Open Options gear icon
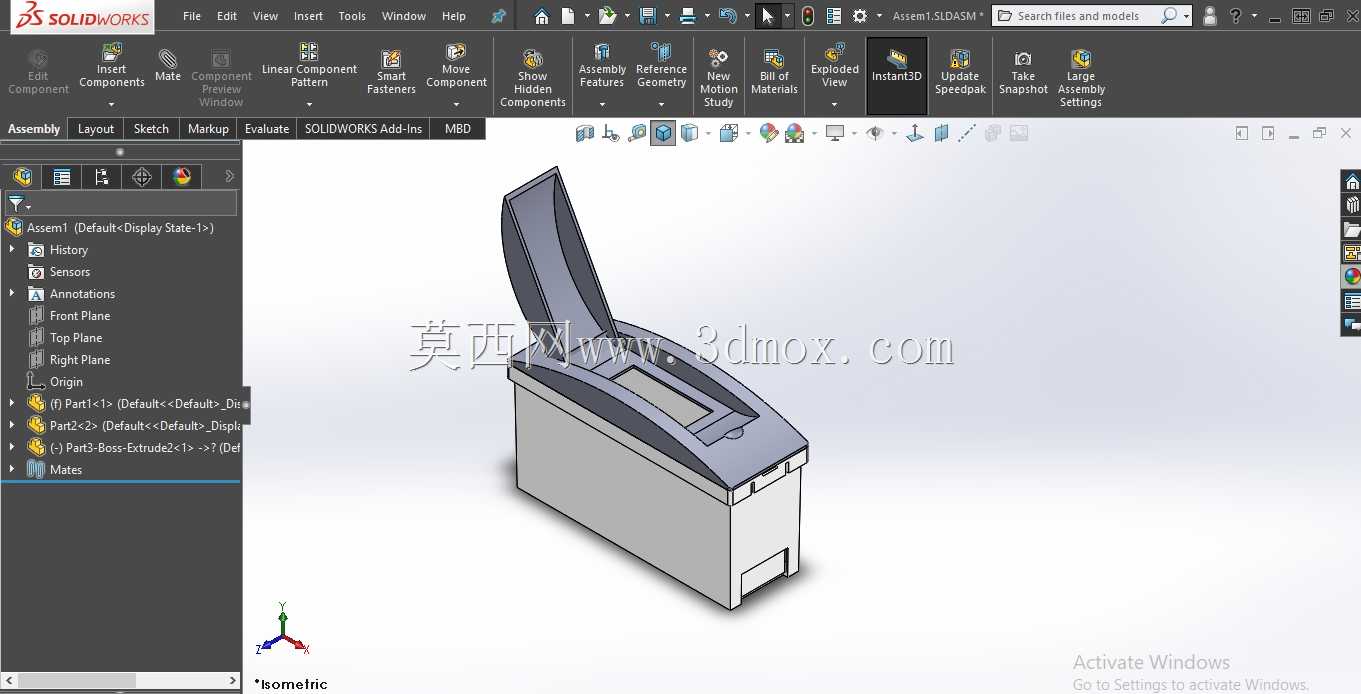Image resolution: width=1361 pixels, height=694 pixels. pos(860,16)
